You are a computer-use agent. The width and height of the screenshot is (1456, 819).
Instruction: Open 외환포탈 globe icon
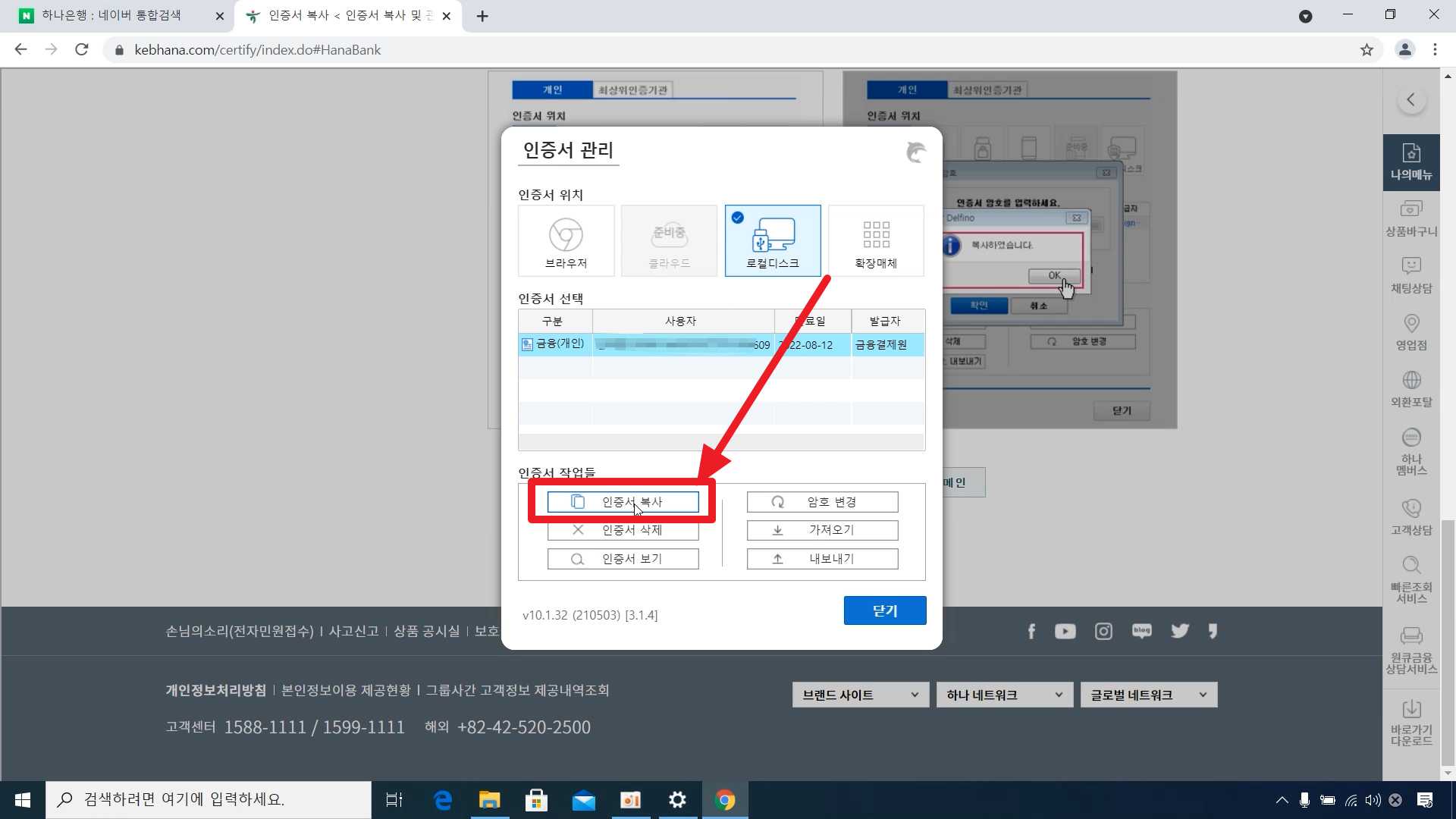coord(1410,388)
